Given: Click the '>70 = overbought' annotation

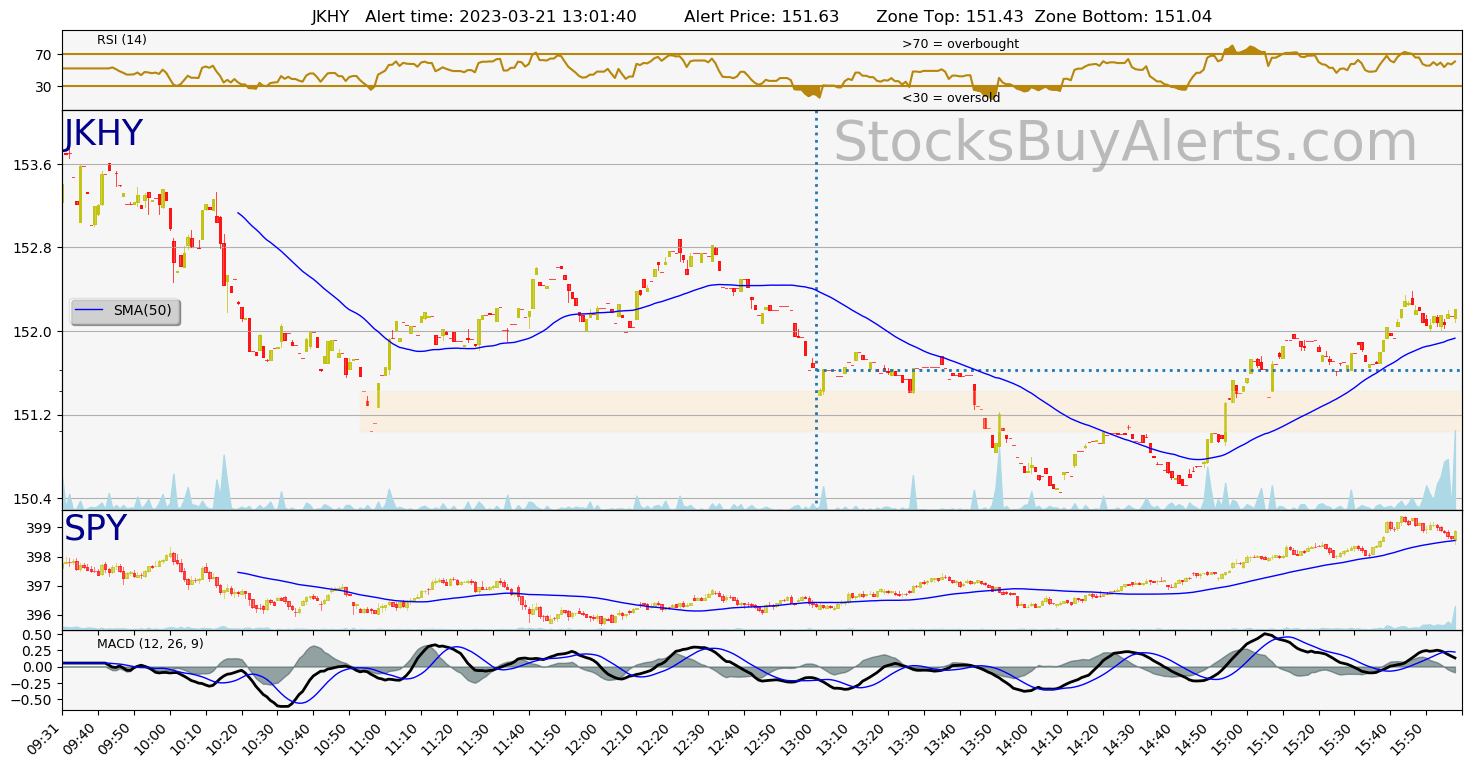Looking at the screenshot, I should pyautogui.click(x=960, y=44).
